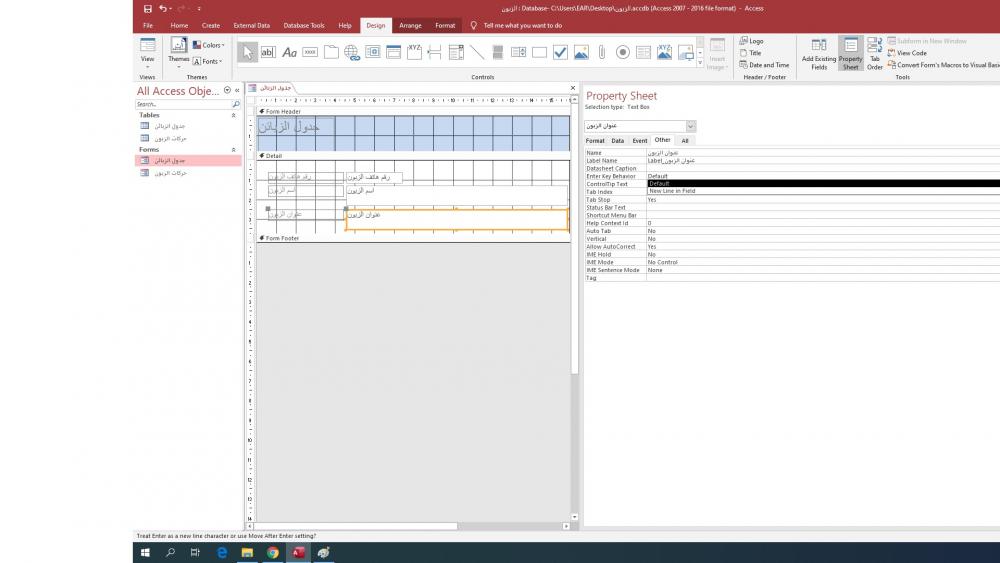
Task: Click the navigation pane Search box
Action: point(183,104)
